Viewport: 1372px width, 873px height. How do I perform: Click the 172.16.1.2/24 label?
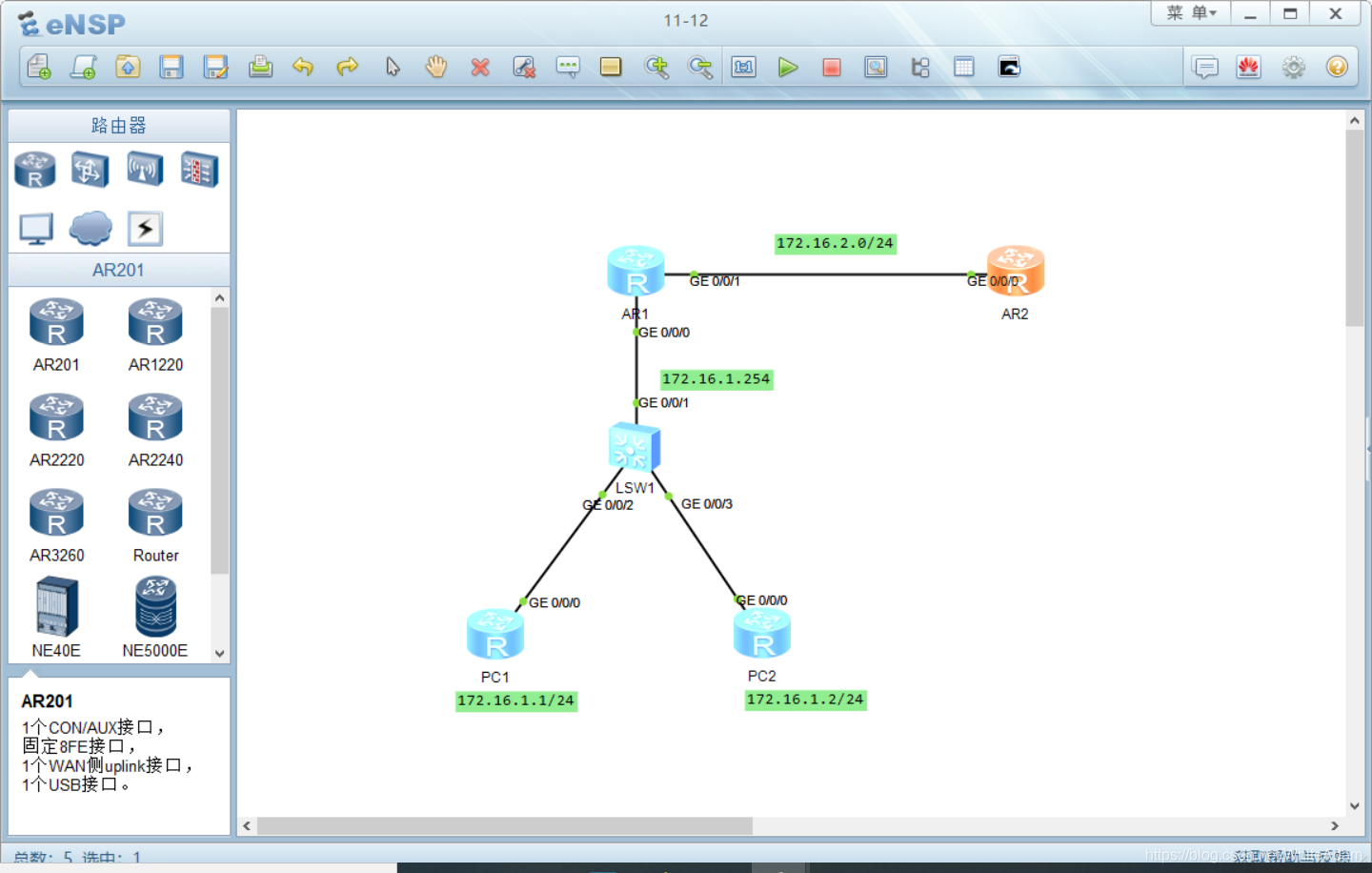coord(806,700)
